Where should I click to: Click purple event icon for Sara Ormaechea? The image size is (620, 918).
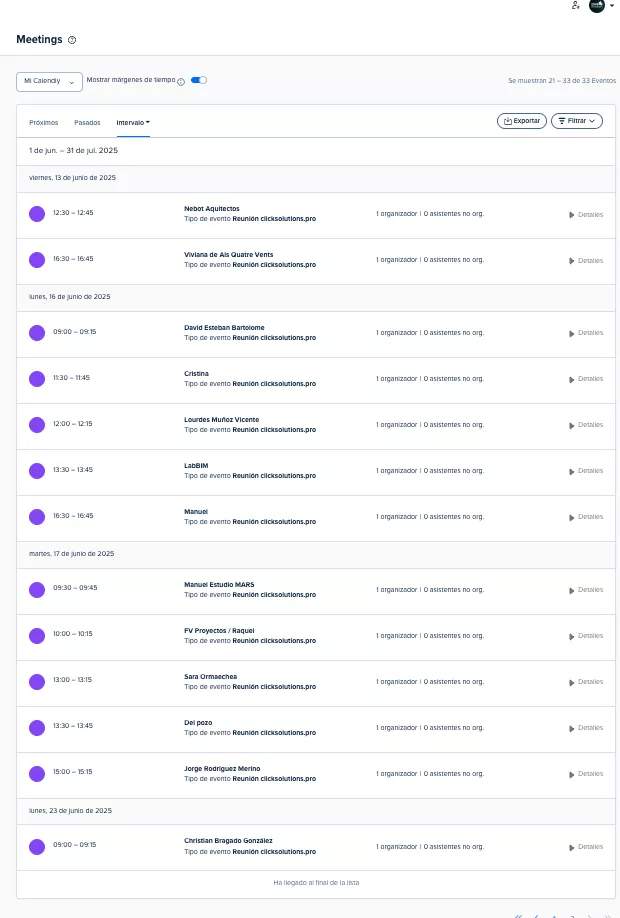click(x=37, y=682)
